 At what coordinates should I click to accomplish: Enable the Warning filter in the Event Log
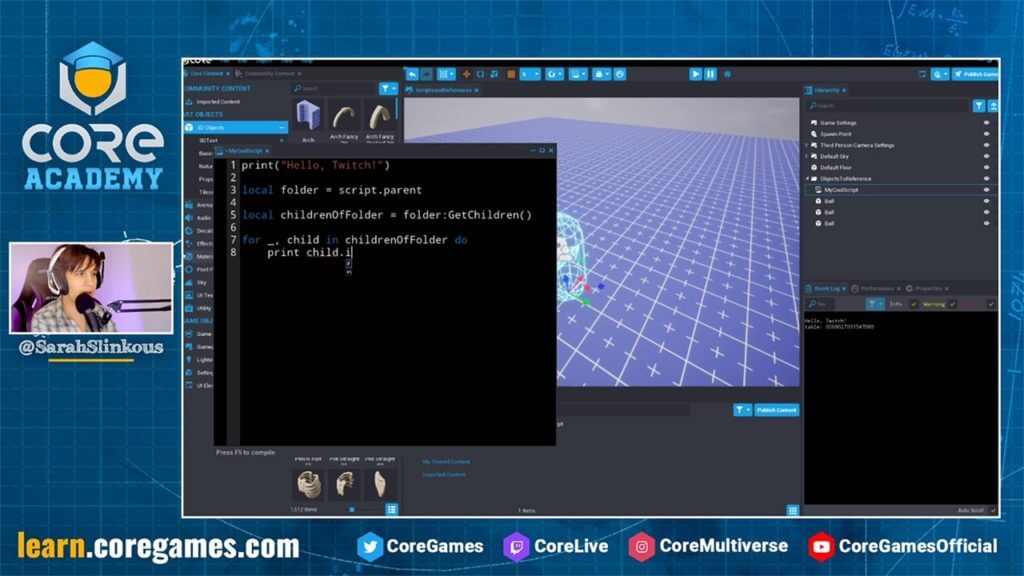[x=952, y=304]
